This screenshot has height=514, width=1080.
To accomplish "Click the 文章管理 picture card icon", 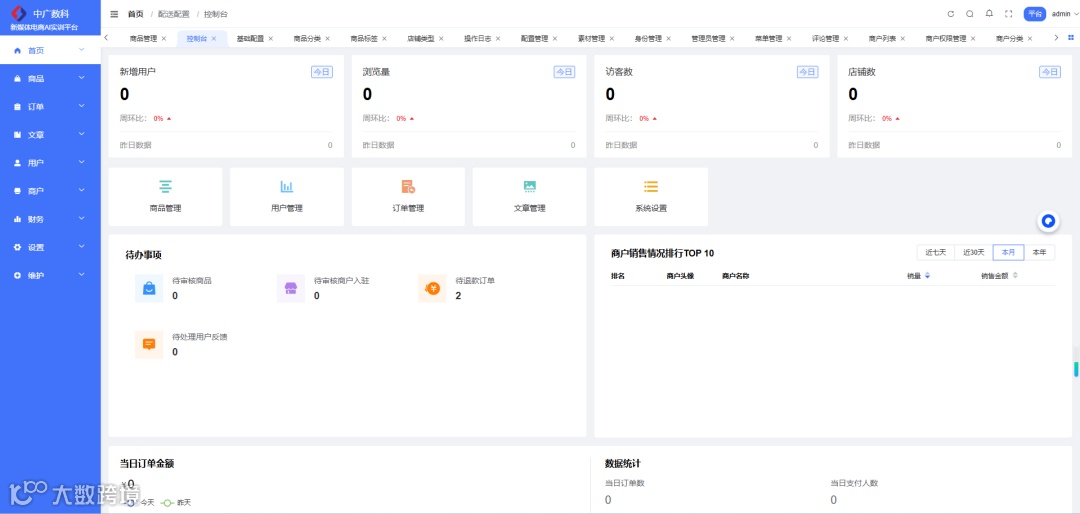I will tap(529, 186).
